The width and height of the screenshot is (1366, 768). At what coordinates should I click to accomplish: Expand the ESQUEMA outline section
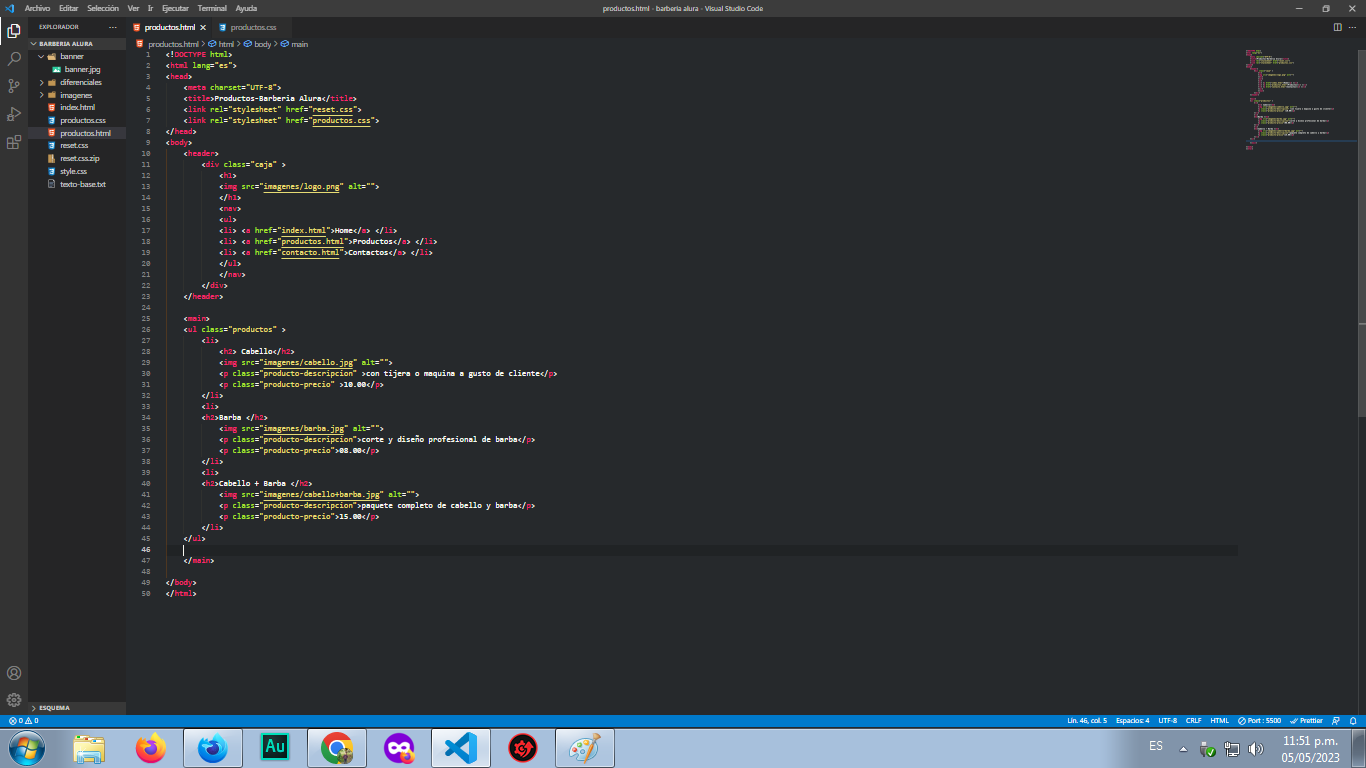tap(78, 708)
